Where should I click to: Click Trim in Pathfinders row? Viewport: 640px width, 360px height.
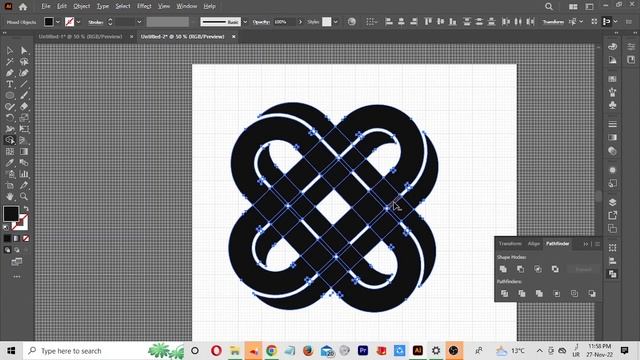522,293
